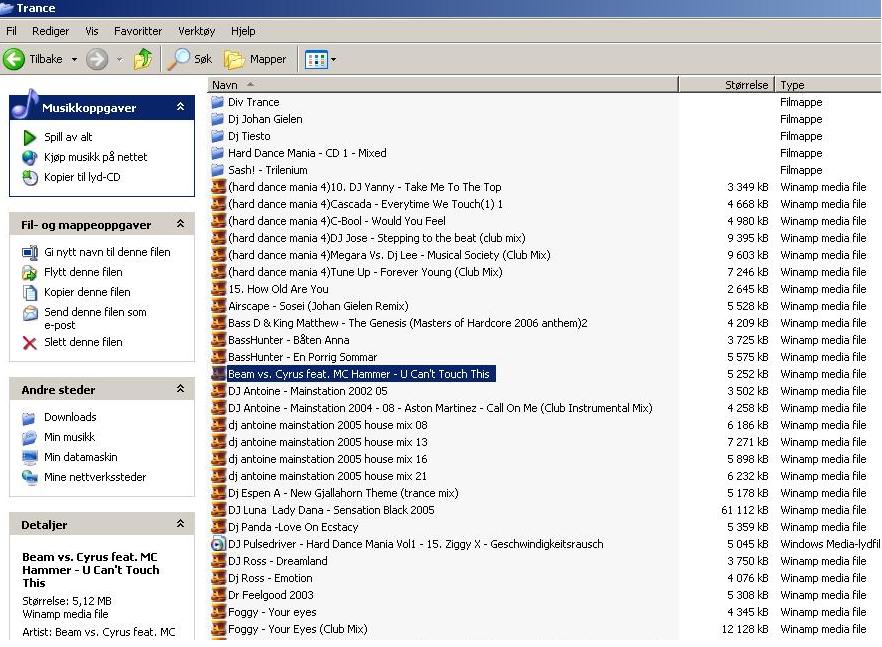Click the Flytt denne filen icon

29,273
